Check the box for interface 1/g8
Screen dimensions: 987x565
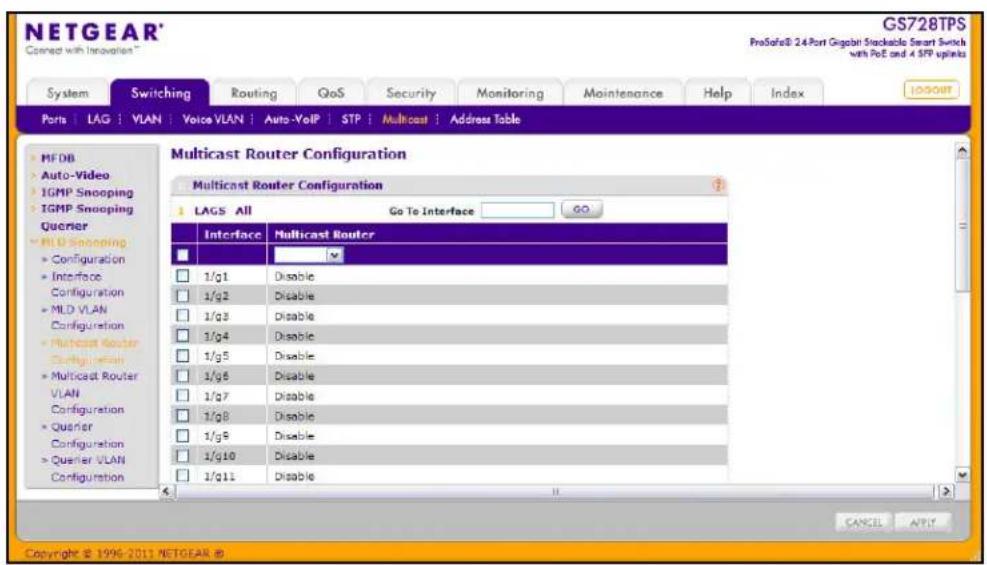pyautogui.click(x=183, y=415)
